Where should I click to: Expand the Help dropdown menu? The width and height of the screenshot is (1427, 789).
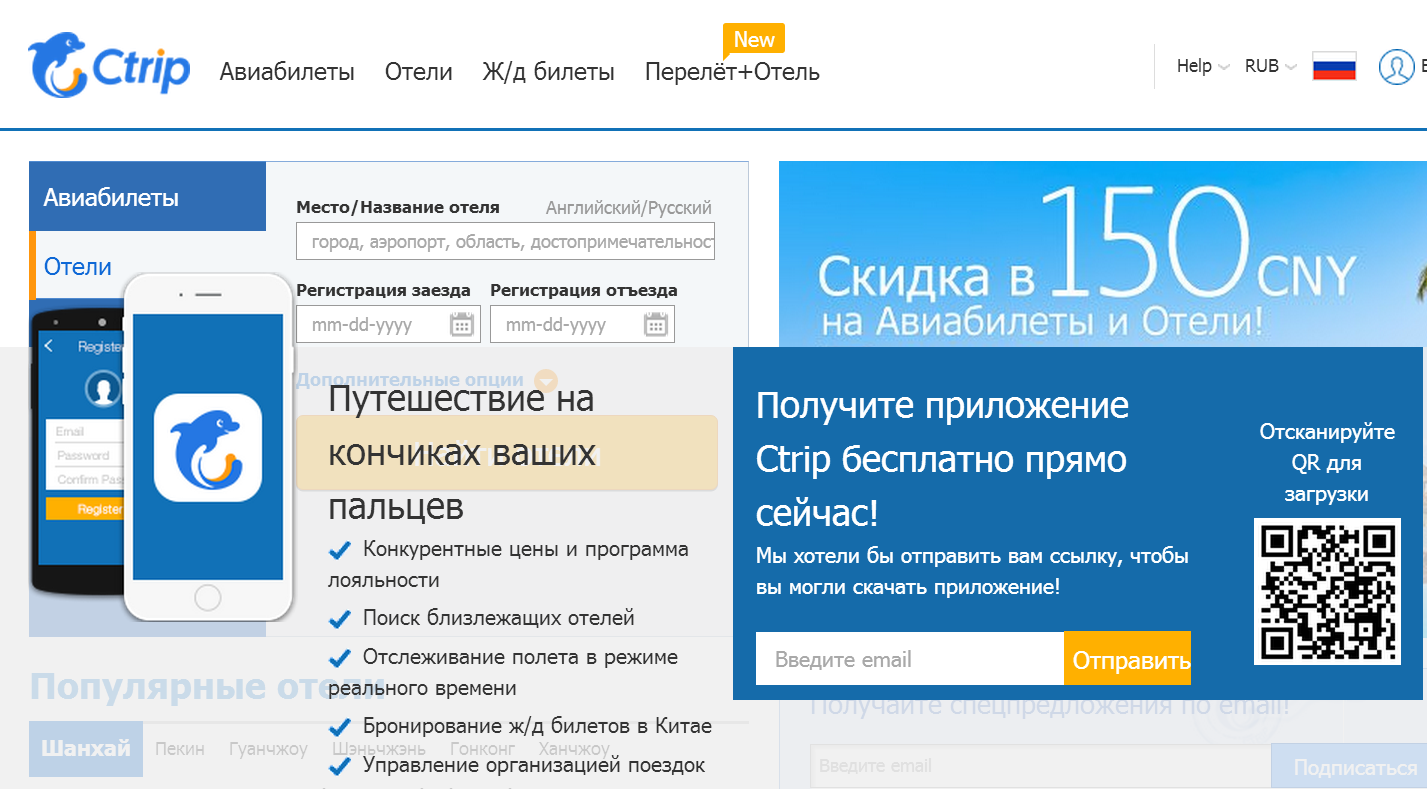point(1203,66)
